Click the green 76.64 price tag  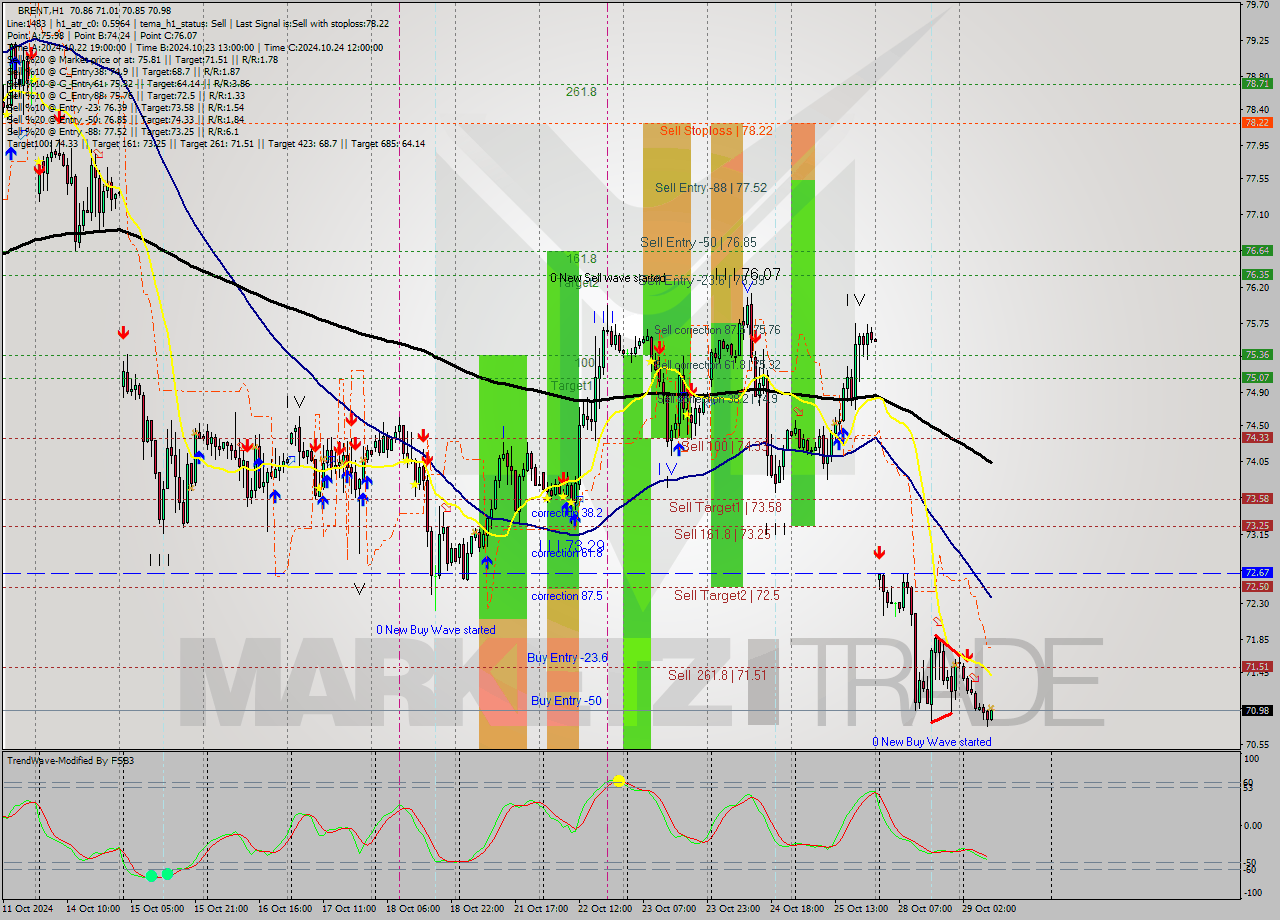(1257, 250)
